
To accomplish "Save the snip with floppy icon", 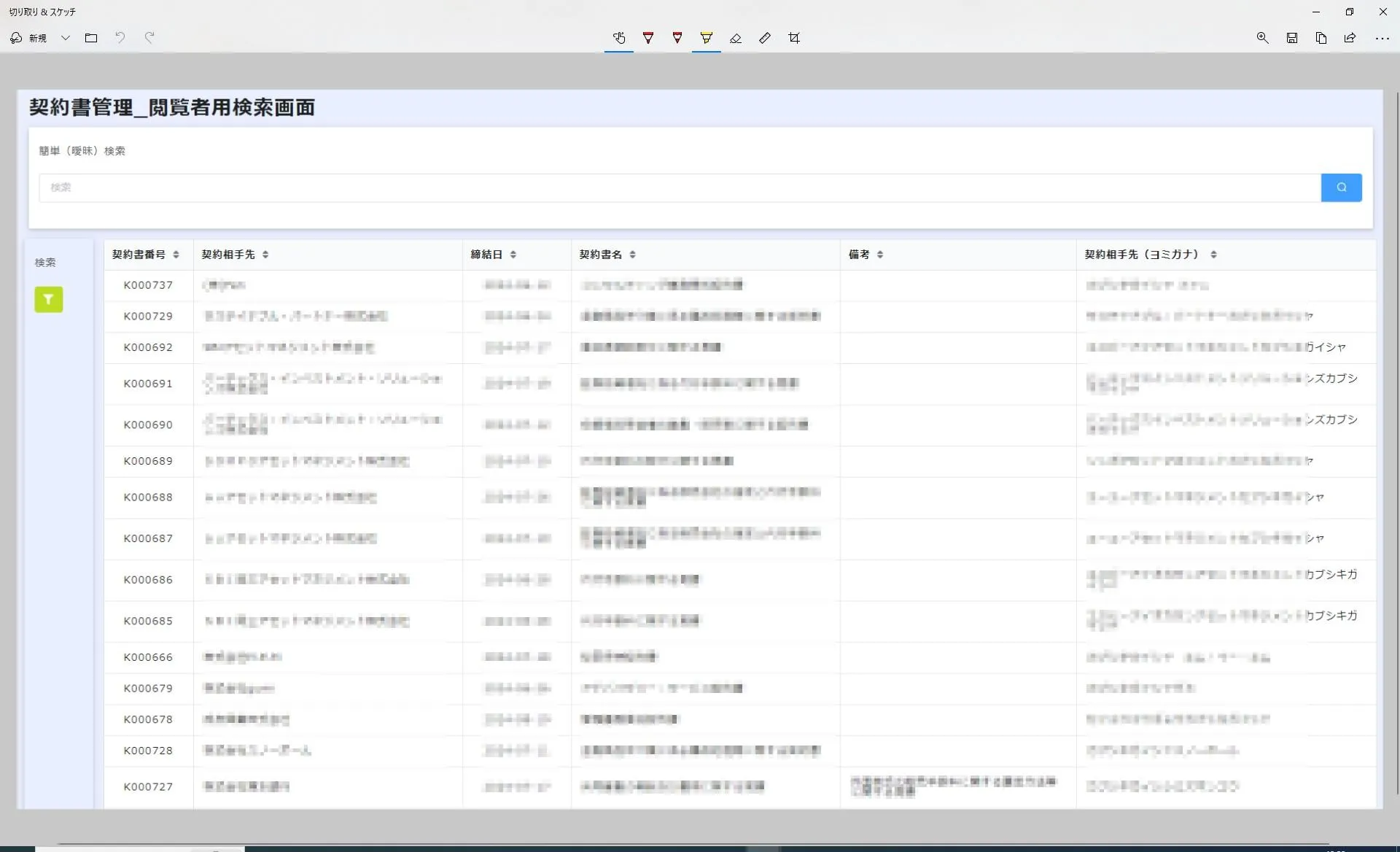I will pos(1291,38).
